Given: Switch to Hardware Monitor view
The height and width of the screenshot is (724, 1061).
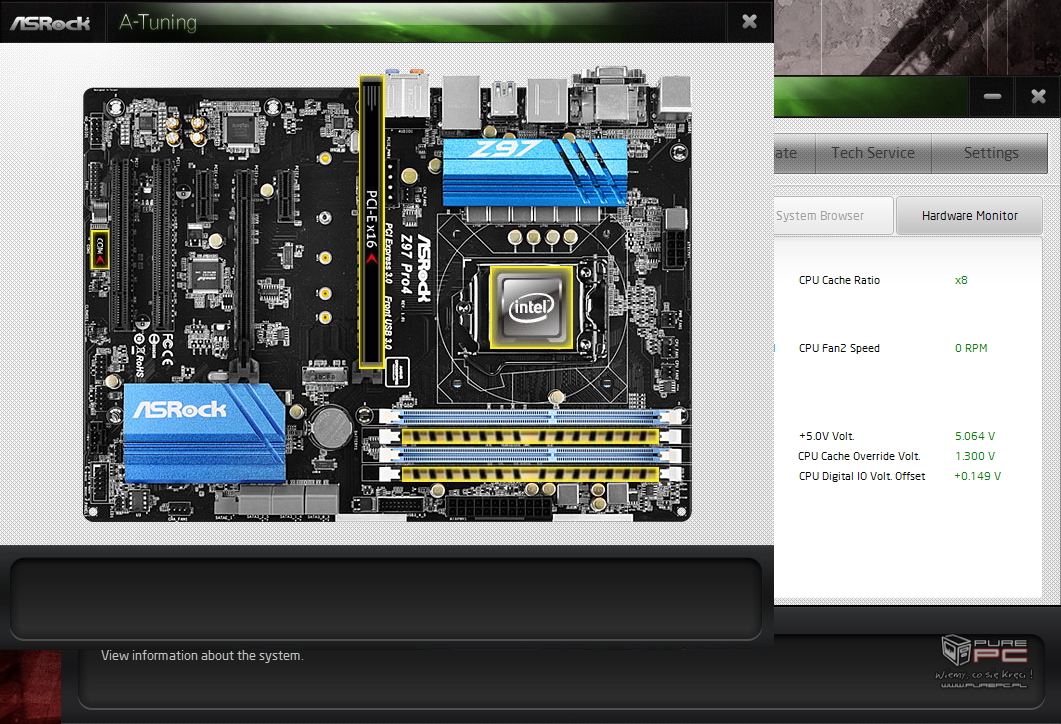Looking at the screenshot, I should pos(969,216).
